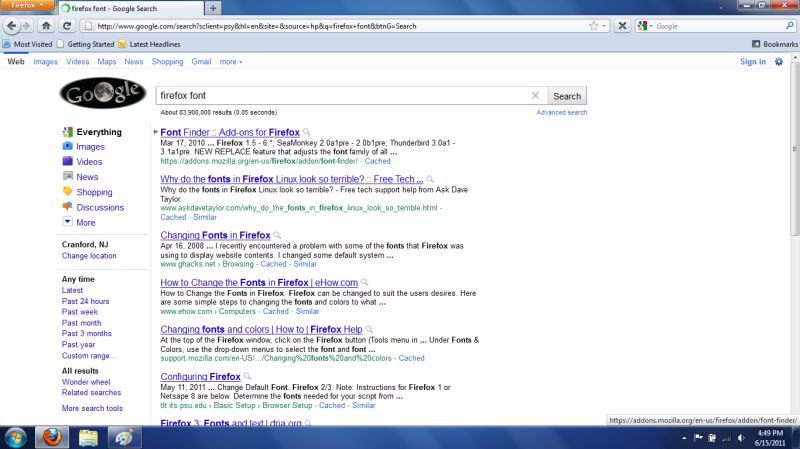Screen dimensions: 800x449
Task: Open Most Visited bookmarks folder
Action: click(x=28, y=44)
